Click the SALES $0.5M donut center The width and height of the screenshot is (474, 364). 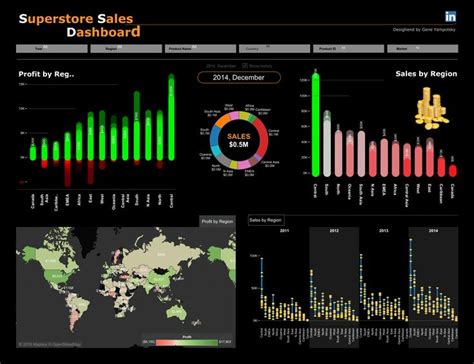(239, 140)
